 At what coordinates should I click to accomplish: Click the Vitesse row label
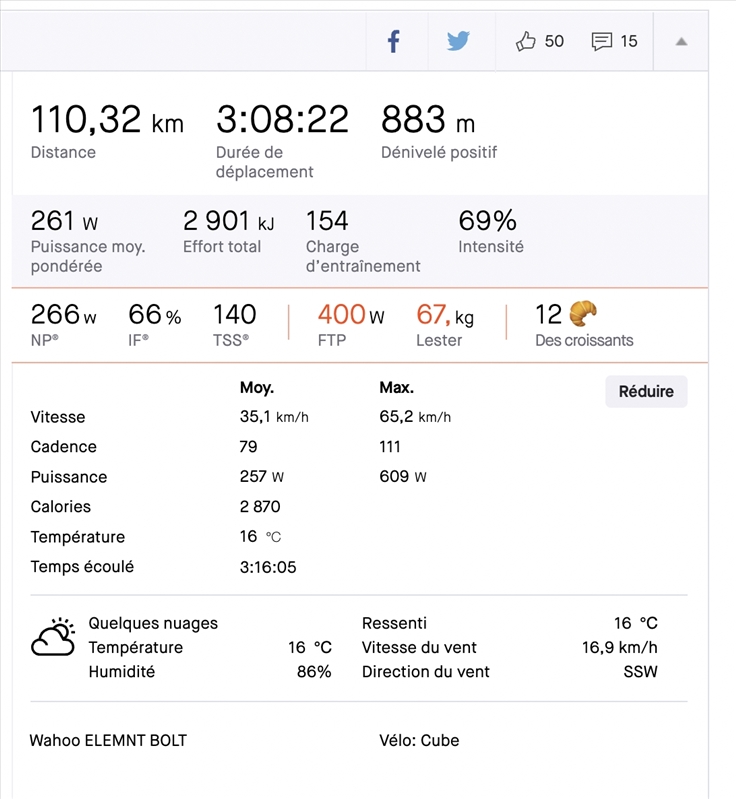[x=58, y=417]
